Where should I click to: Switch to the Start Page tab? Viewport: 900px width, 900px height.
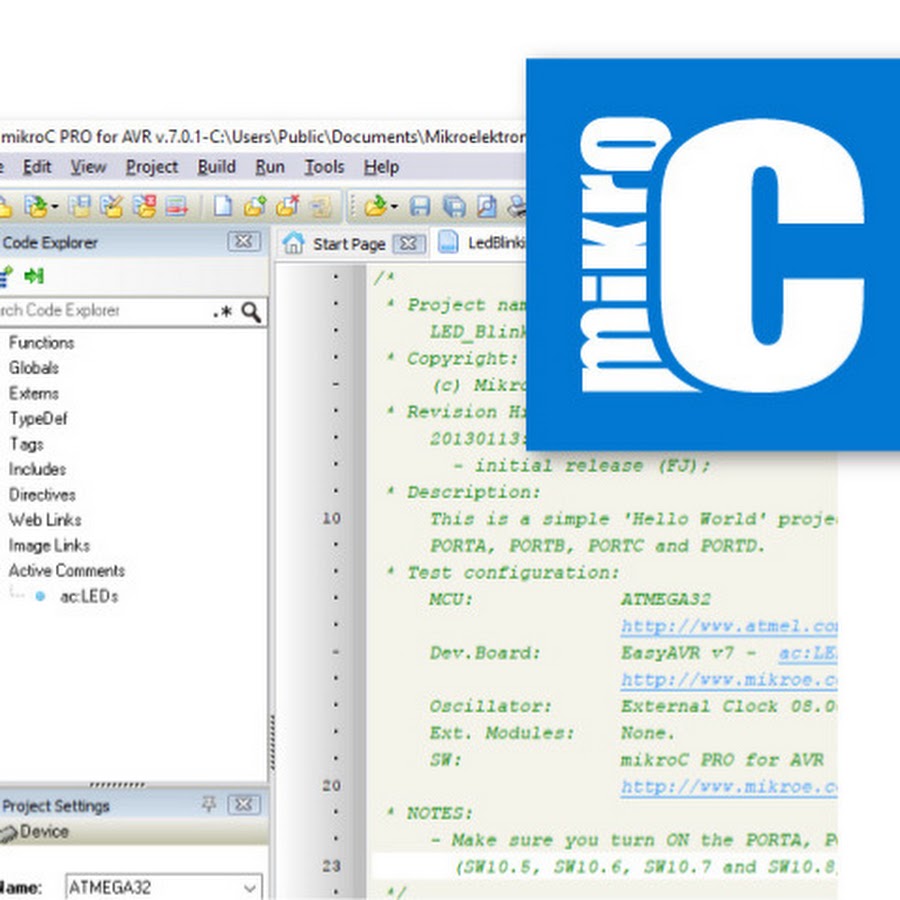coord(349,244)
